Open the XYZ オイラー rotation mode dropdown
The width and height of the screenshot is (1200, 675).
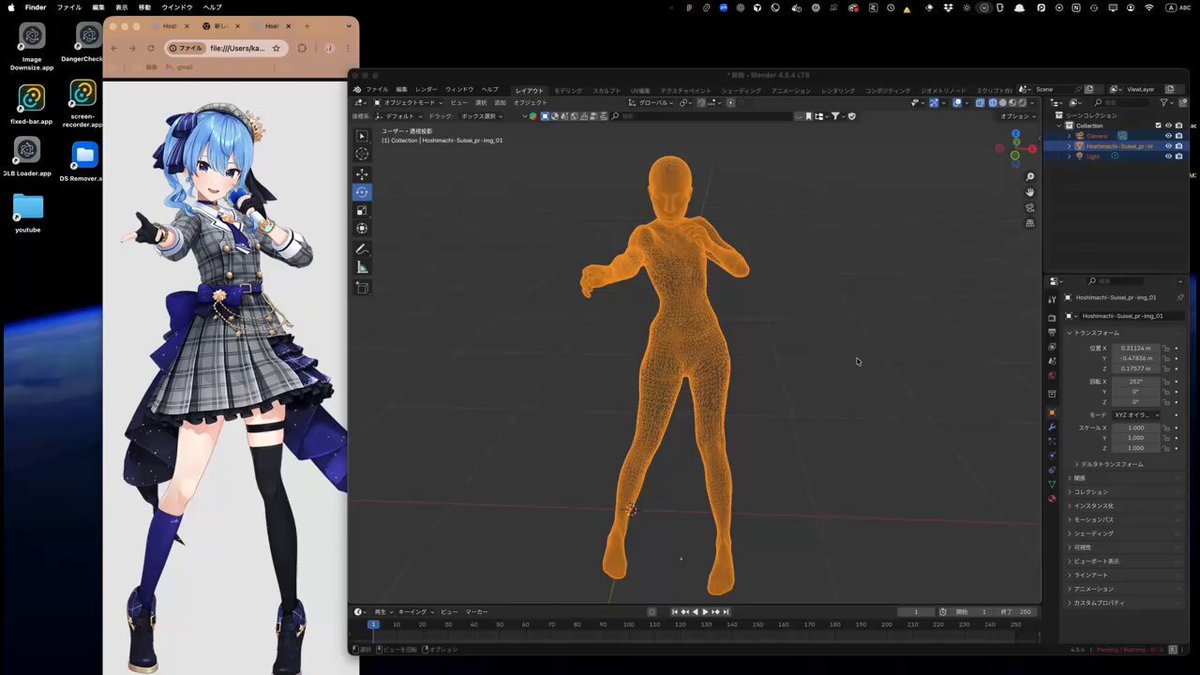[1135, 415]
